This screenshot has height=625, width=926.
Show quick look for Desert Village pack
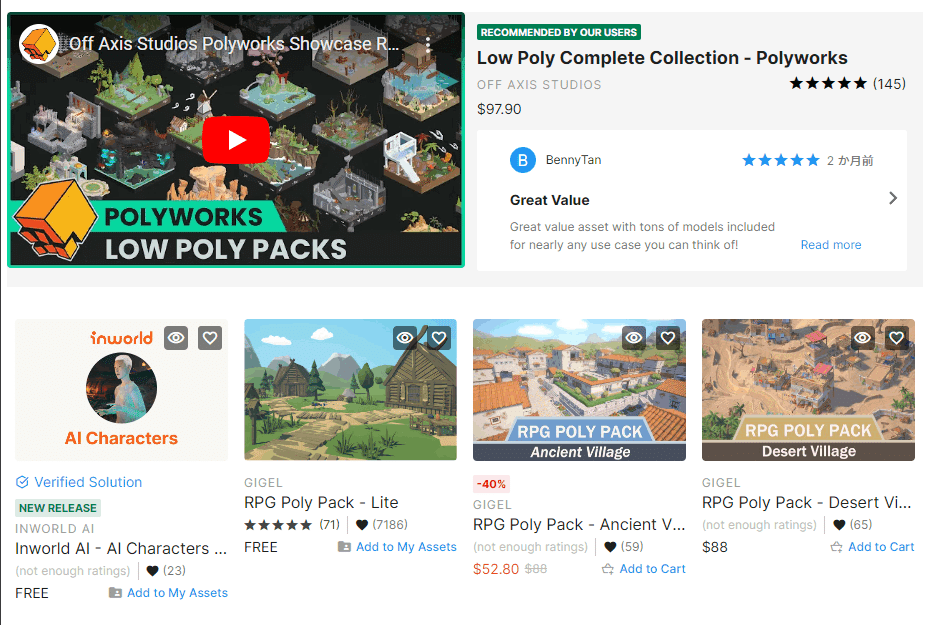[x=863, y=338]
